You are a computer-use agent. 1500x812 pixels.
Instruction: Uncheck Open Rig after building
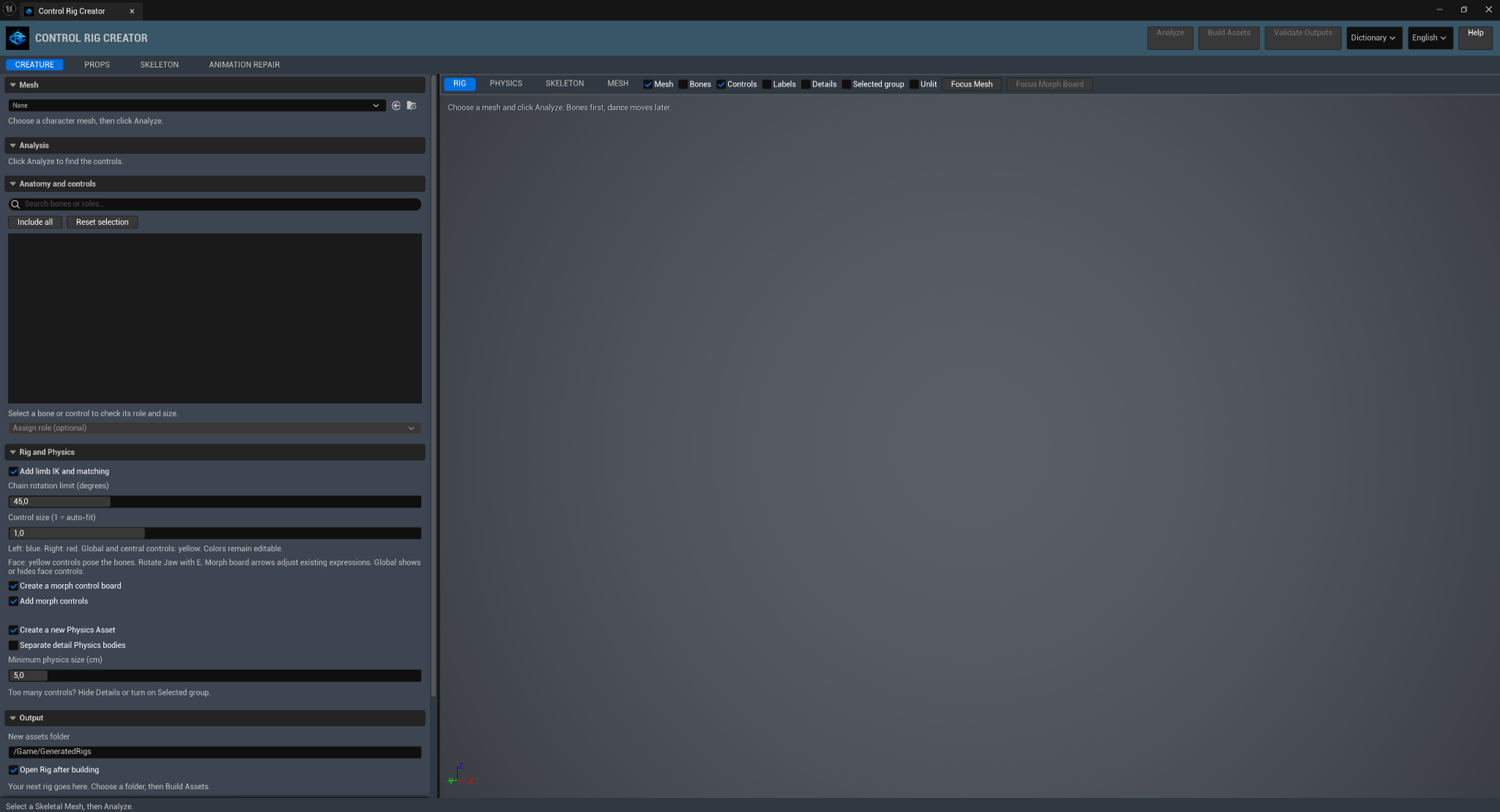pos(13,770)
